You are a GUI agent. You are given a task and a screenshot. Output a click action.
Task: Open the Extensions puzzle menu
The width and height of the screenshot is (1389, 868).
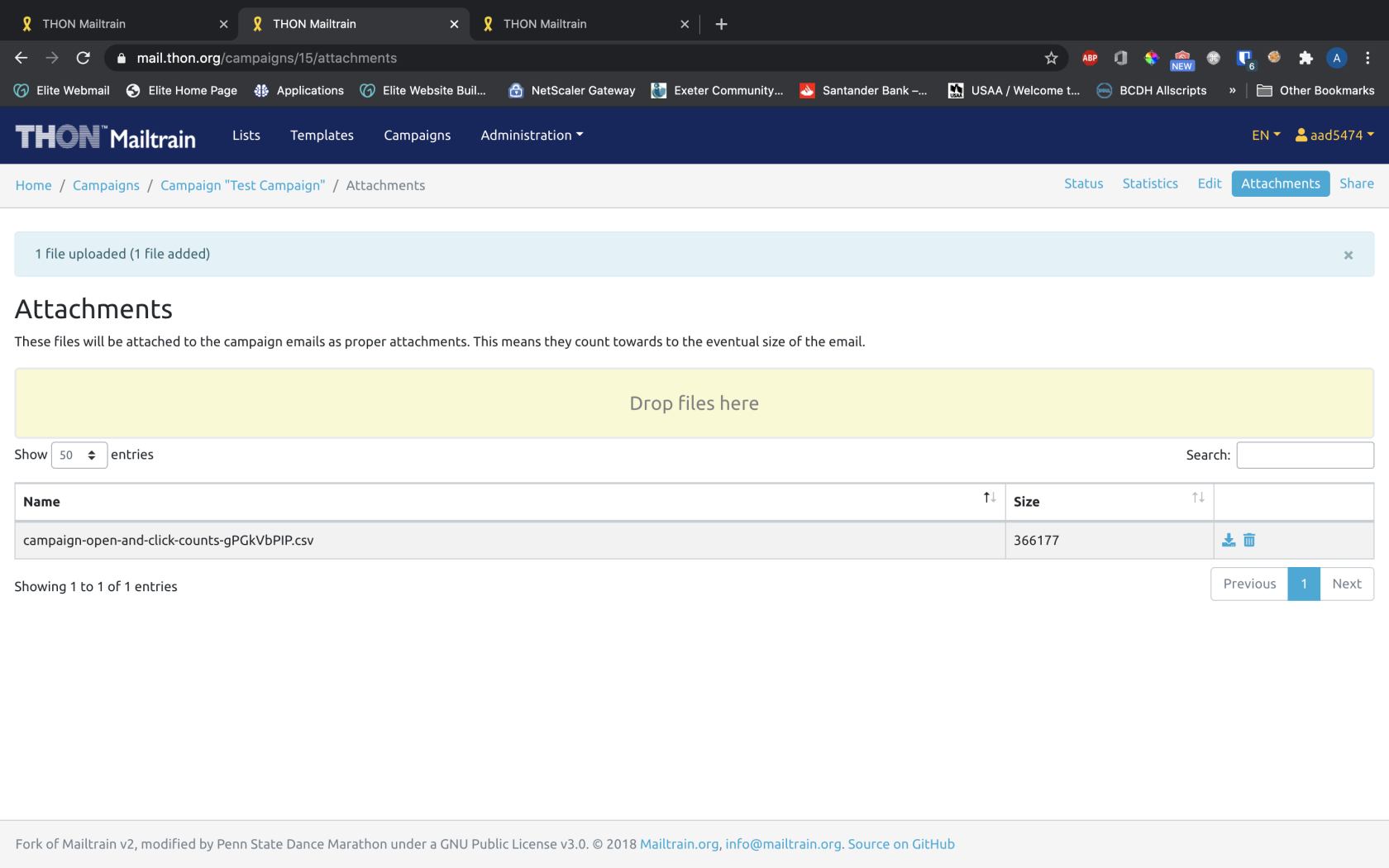(1305, 58)
